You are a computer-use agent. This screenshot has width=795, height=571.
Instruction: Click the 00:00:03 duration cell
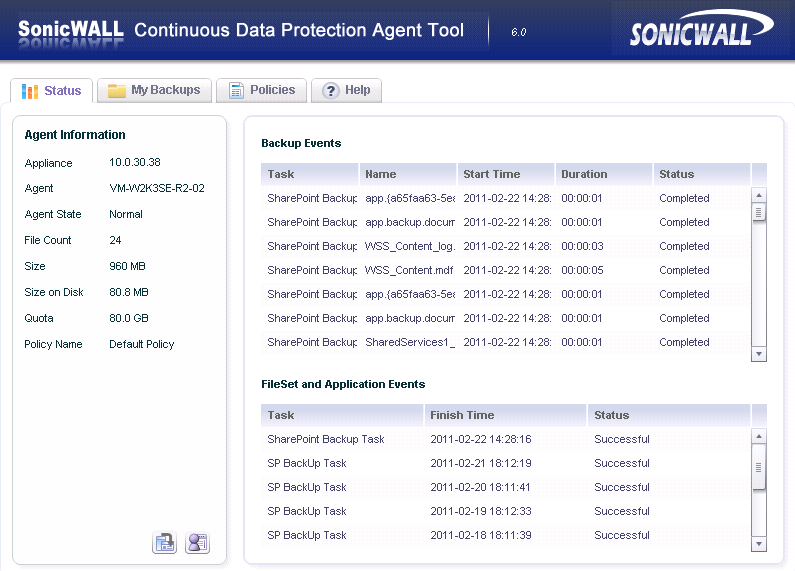[582, 246]
